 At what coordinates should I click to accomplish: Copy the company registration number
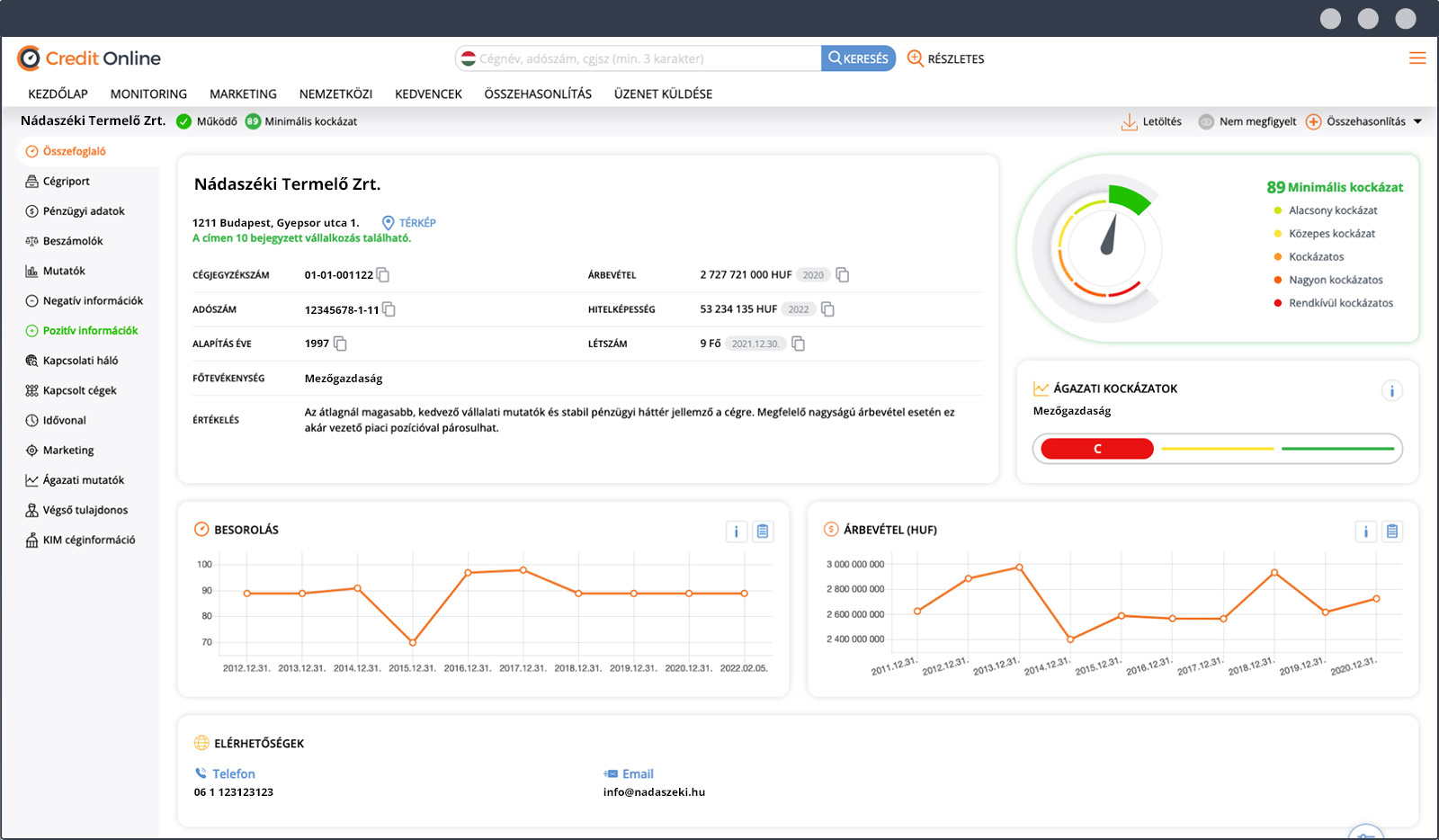point(383,275)
